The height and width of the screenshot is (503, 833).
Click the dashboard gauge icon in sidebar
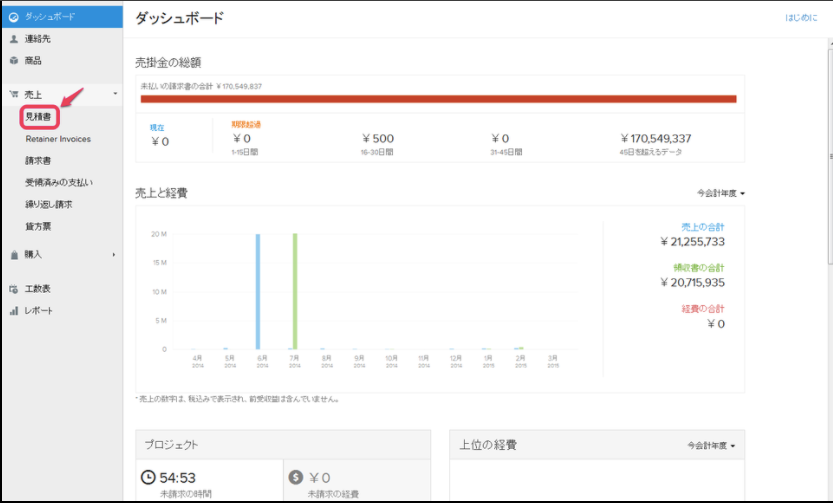14,17
